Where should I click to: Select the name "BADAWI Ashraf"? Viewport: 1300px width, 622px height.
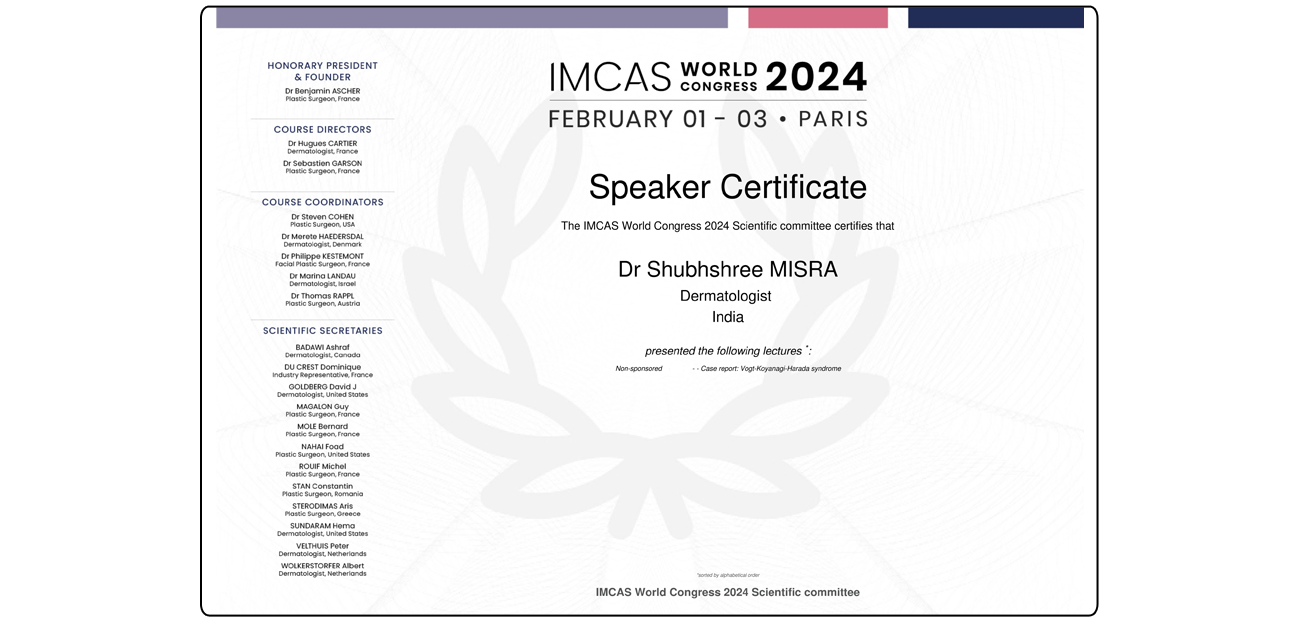click(x=322, y=347)
